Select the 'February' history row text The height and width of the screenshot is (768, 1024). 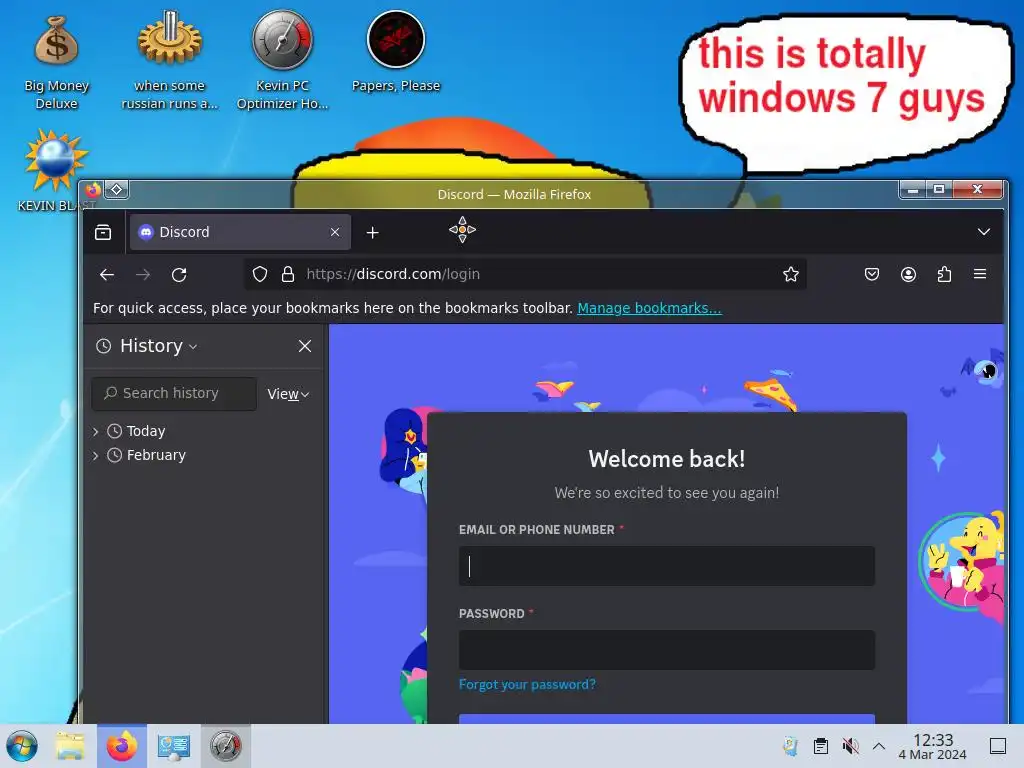coord(156,455)
